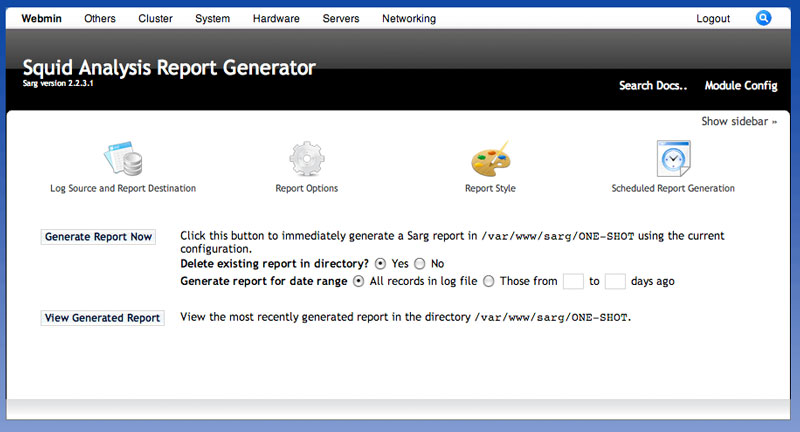Open the Report Style palette icon
Screen dimensions: 800x432
[490, 160]
